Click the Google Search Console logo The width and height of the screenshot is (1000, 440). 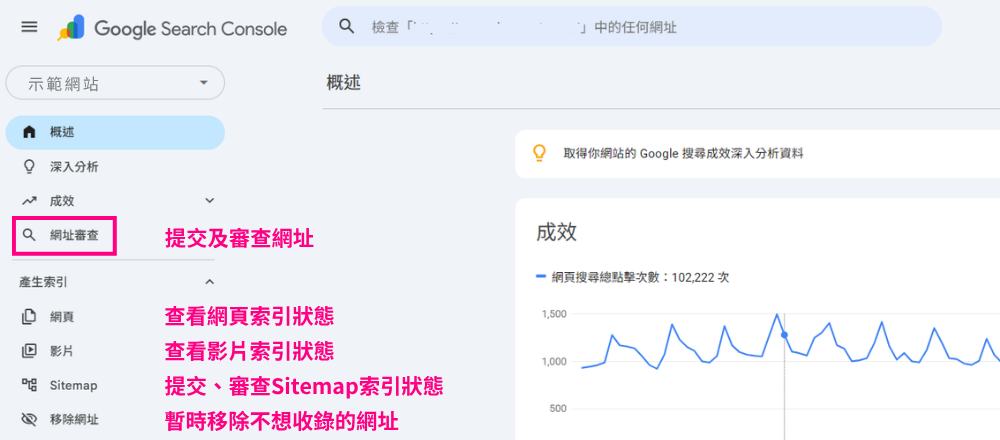[172, 29]
